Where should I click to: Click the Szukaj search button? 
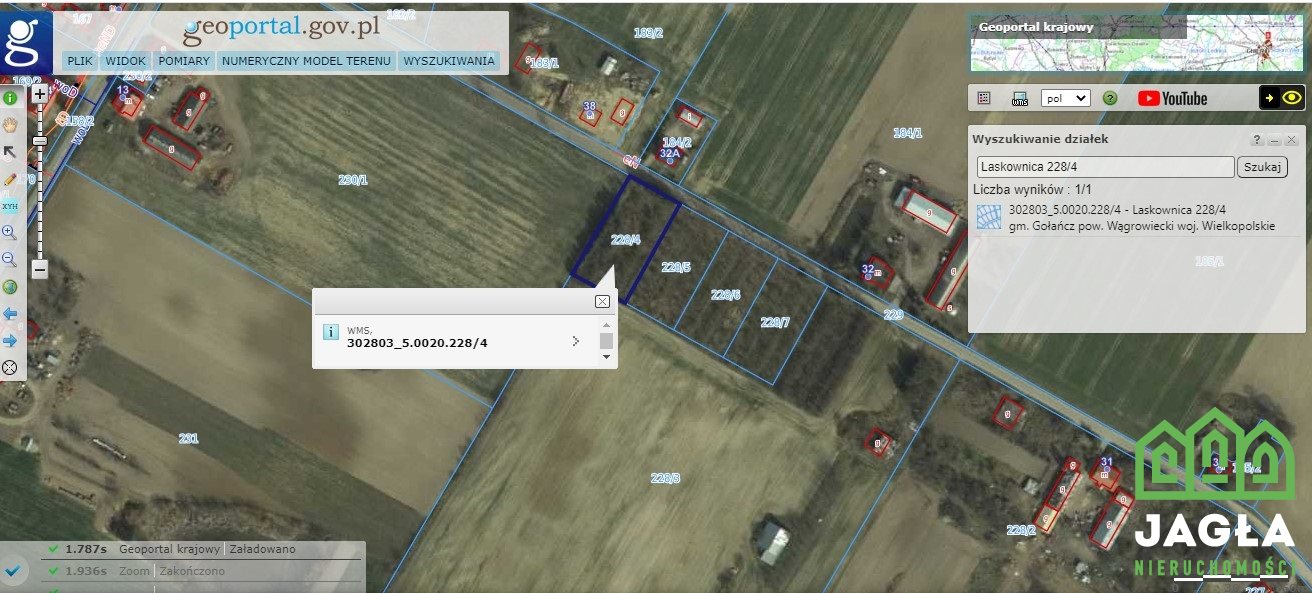click(x=1263, y=167)
